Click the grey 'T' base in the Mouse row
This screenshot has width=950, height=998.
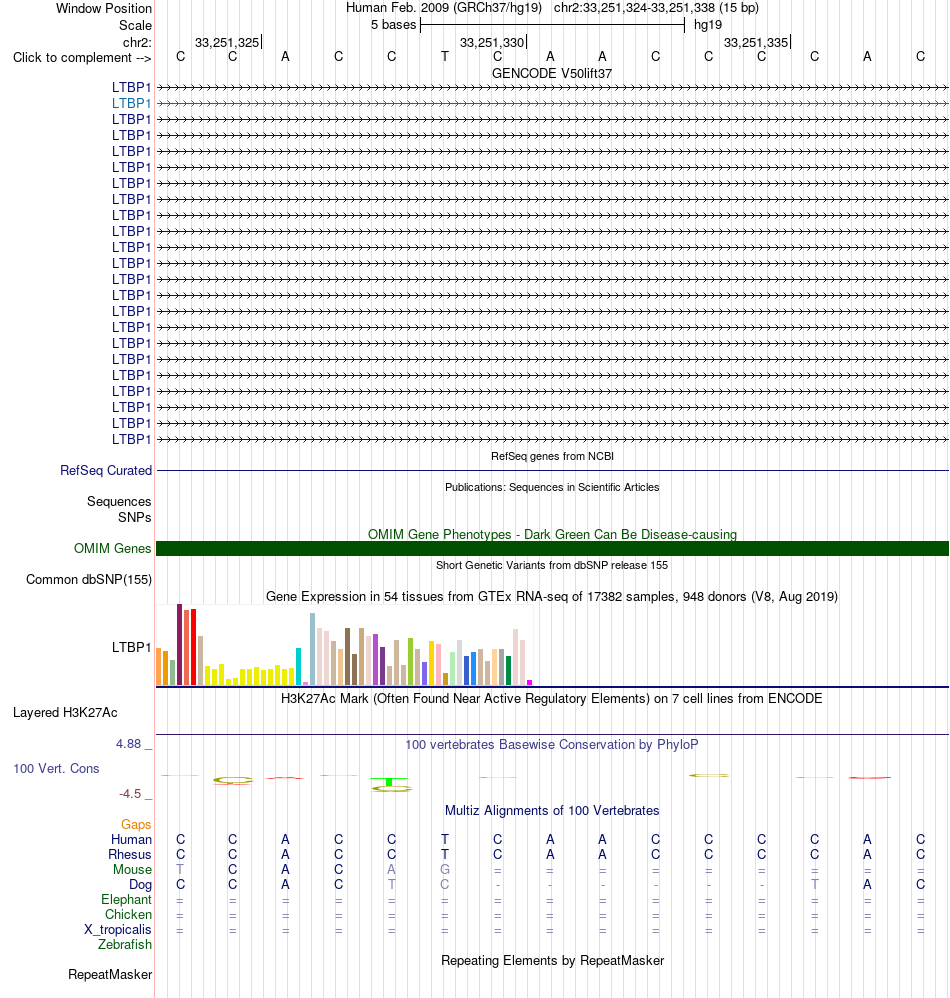(x=180, y=869)
